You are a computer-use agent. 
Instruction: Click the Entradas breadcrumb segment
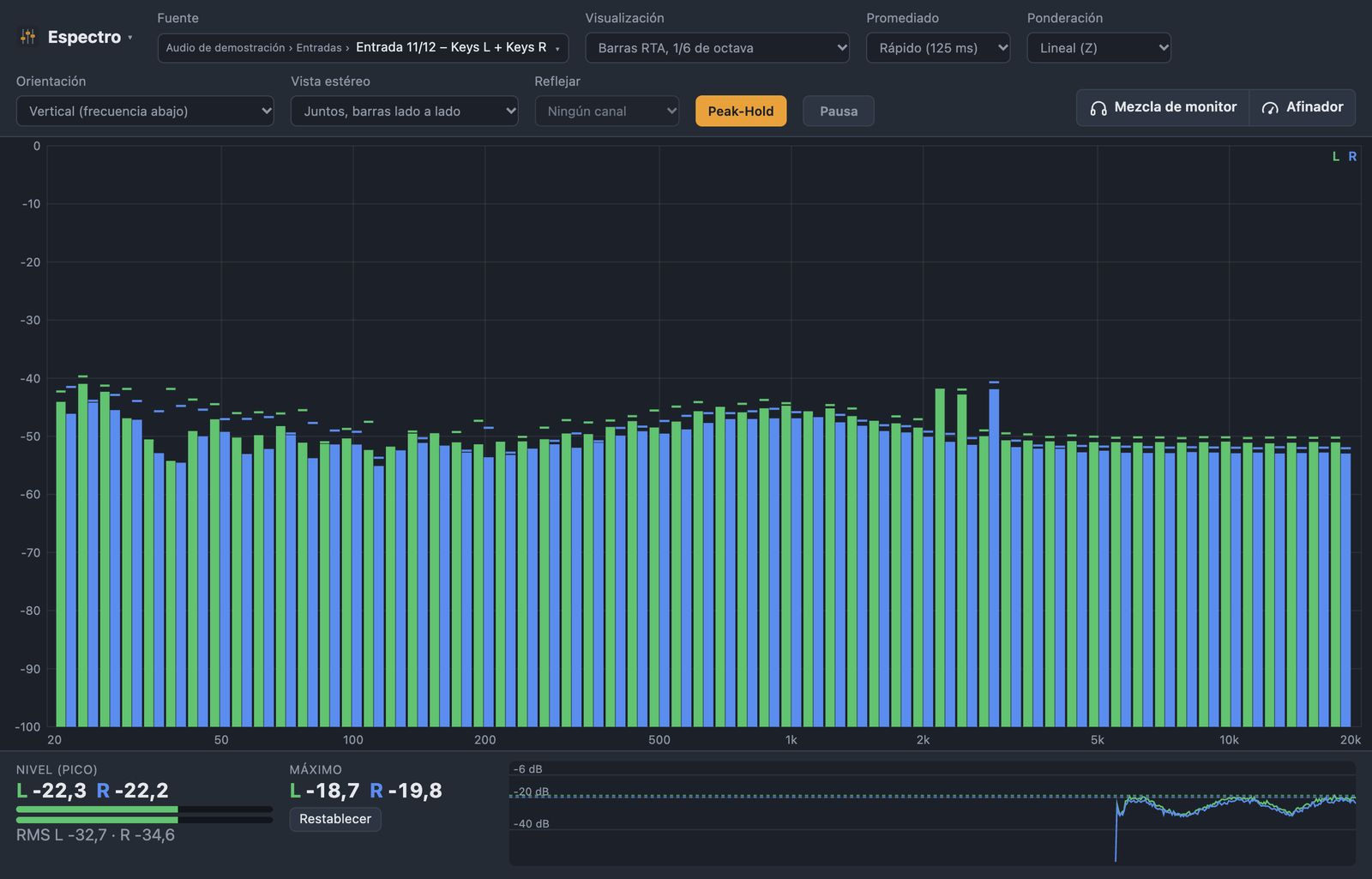(319, 48)
